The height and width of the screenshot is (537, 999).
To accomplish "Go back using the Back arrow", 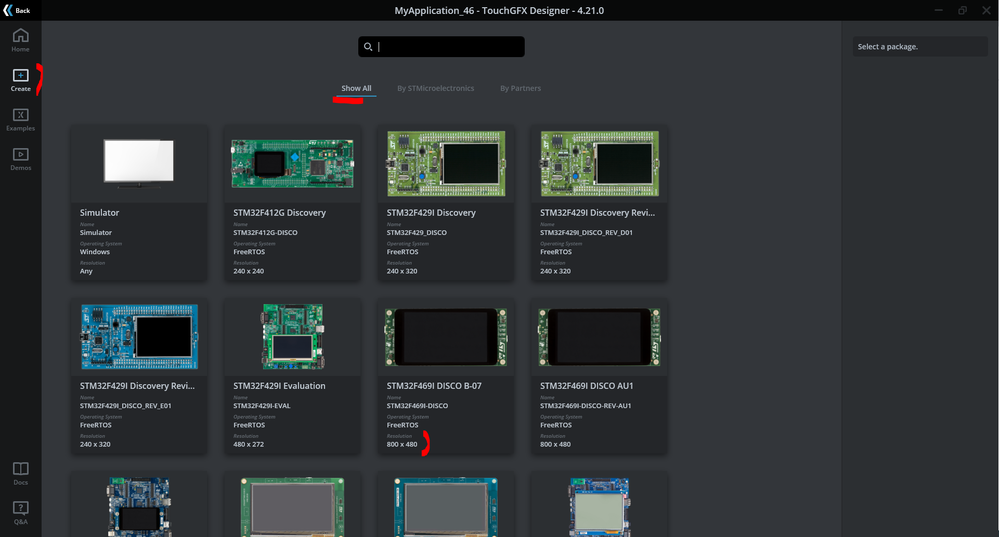I will coord(17,10).
